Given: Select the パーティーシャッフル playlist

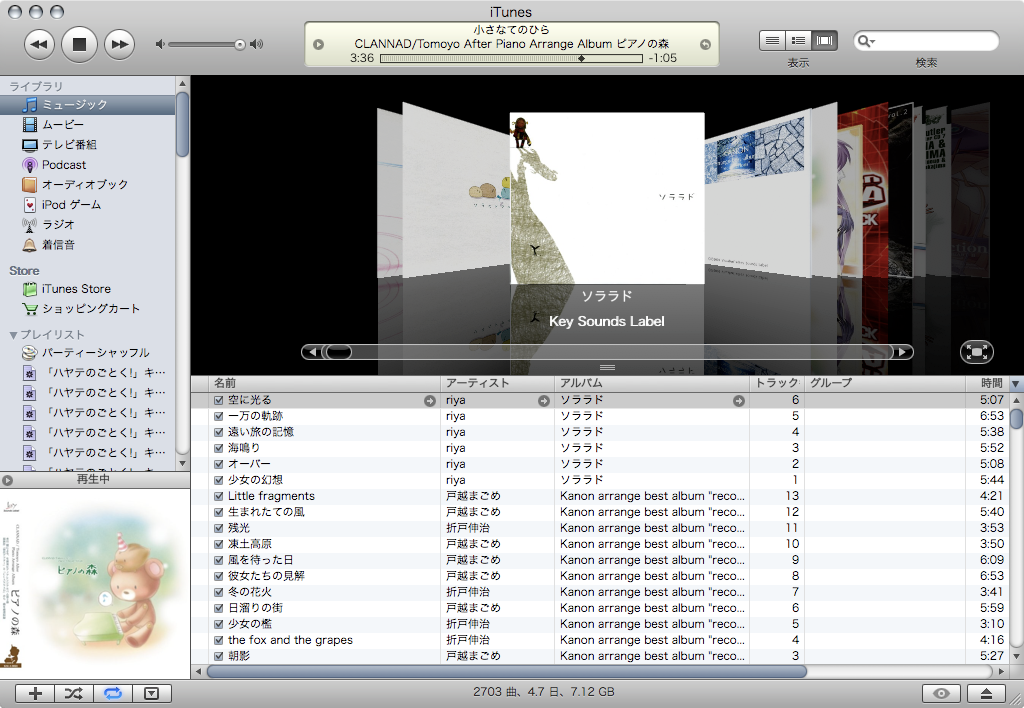Looking at the screenshot, I should (88, 353).
